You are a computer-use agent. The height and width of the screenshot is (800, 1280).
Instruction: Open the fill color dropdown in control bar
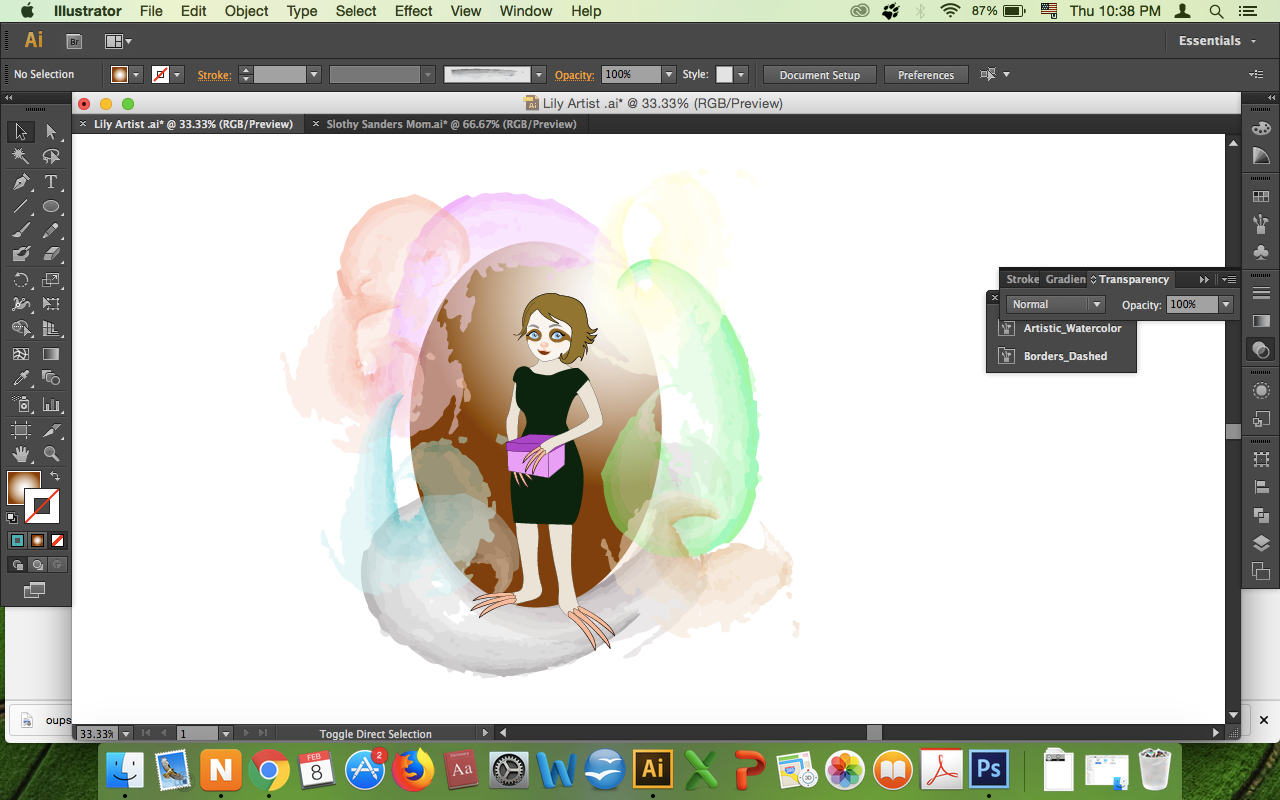[137, 75]
